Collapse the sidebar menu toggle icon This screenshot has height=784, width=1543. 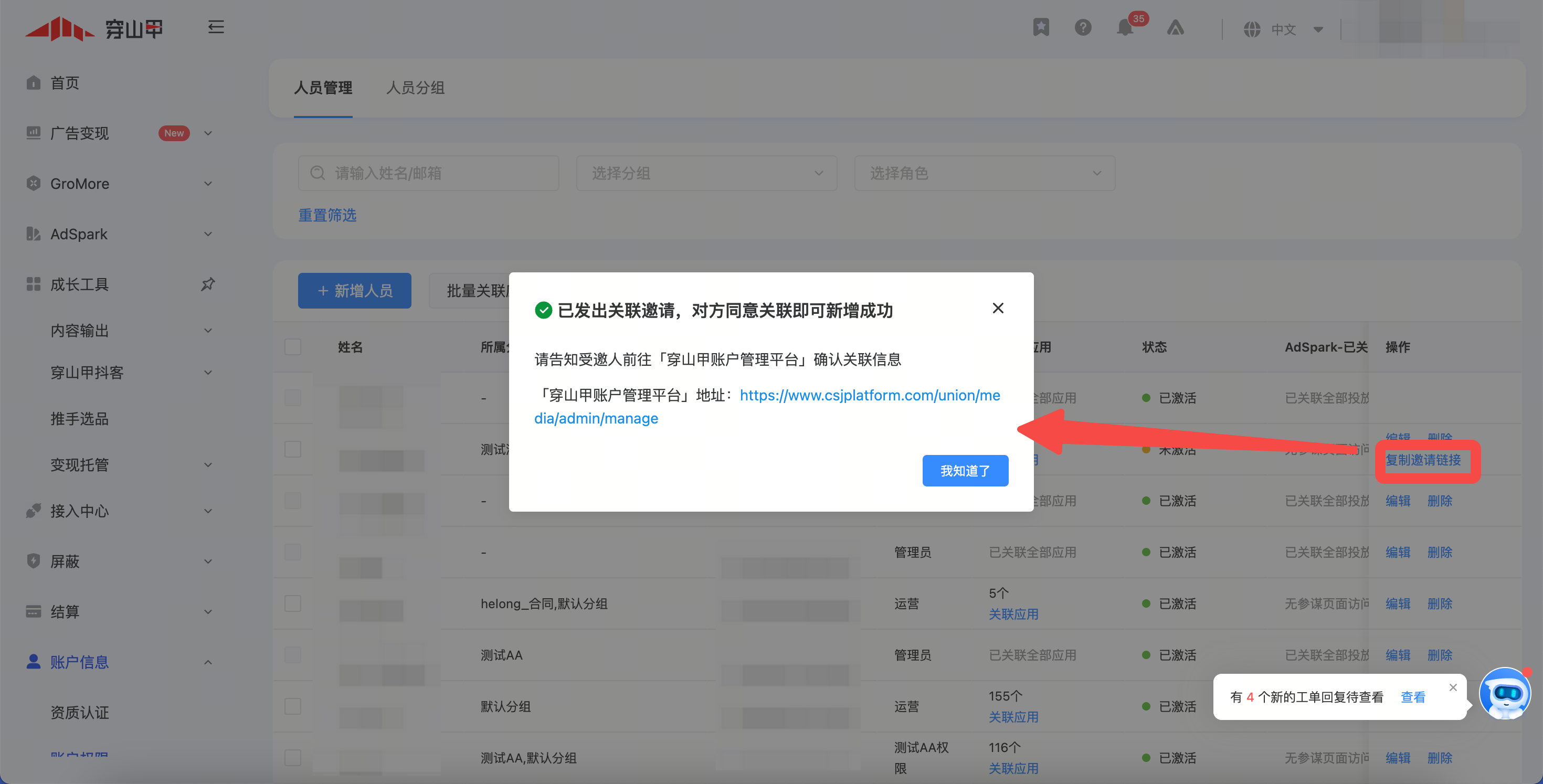(x=216, y=27)
